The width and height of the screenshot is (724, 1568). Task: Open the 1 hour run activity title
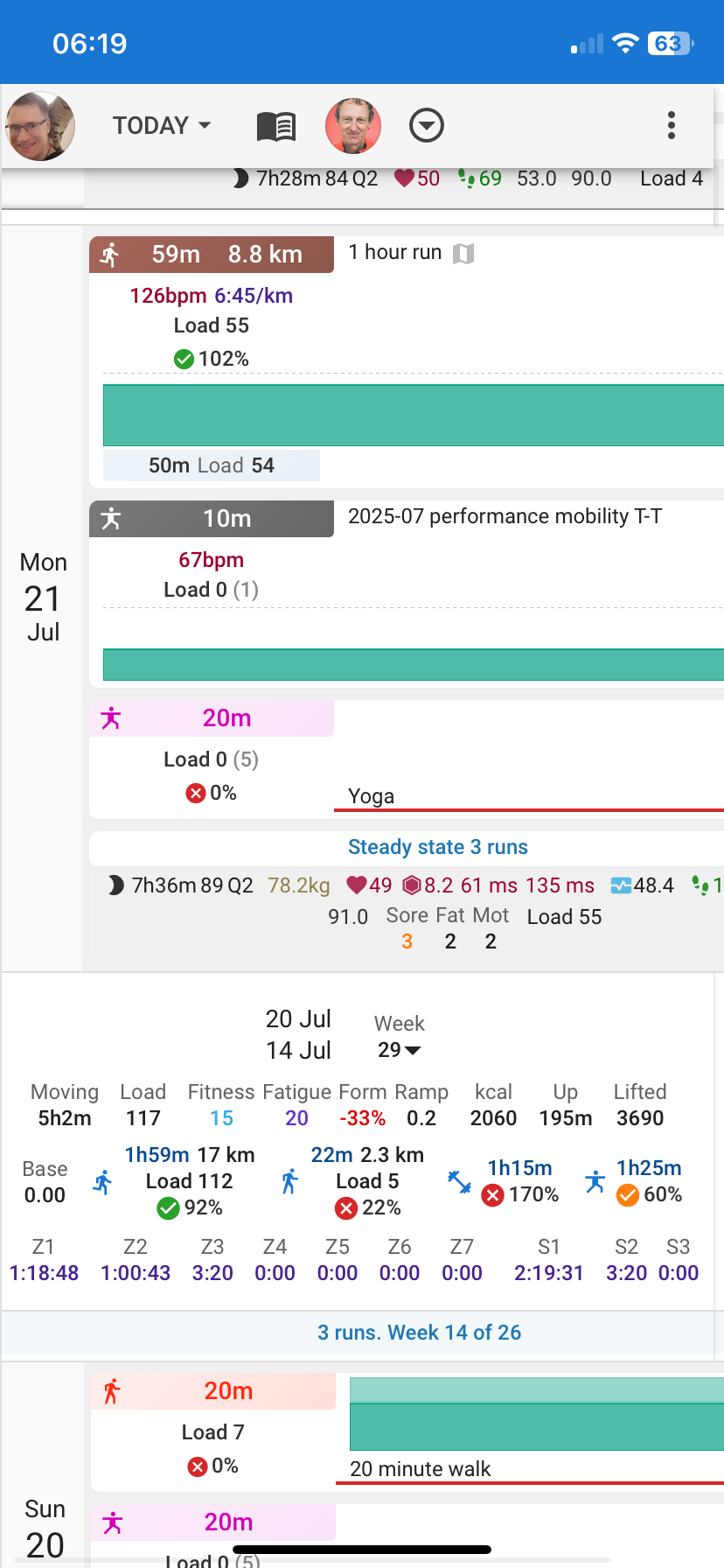pyautogui.click(x=394, y=253)
